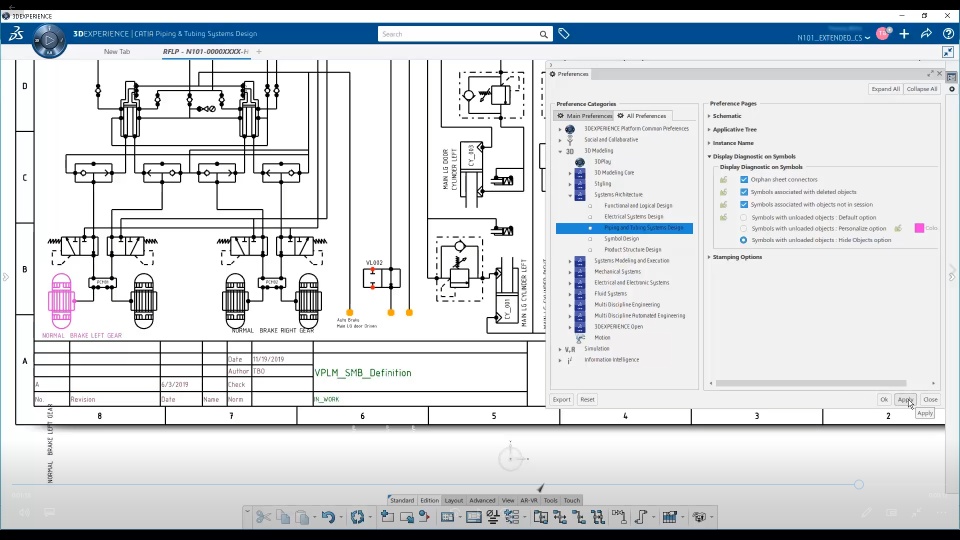This screenshot has height=540, width=960.
Task: Expand 3DEXPERIENCE Platform Common Preferences node
Action: [560, 129]
